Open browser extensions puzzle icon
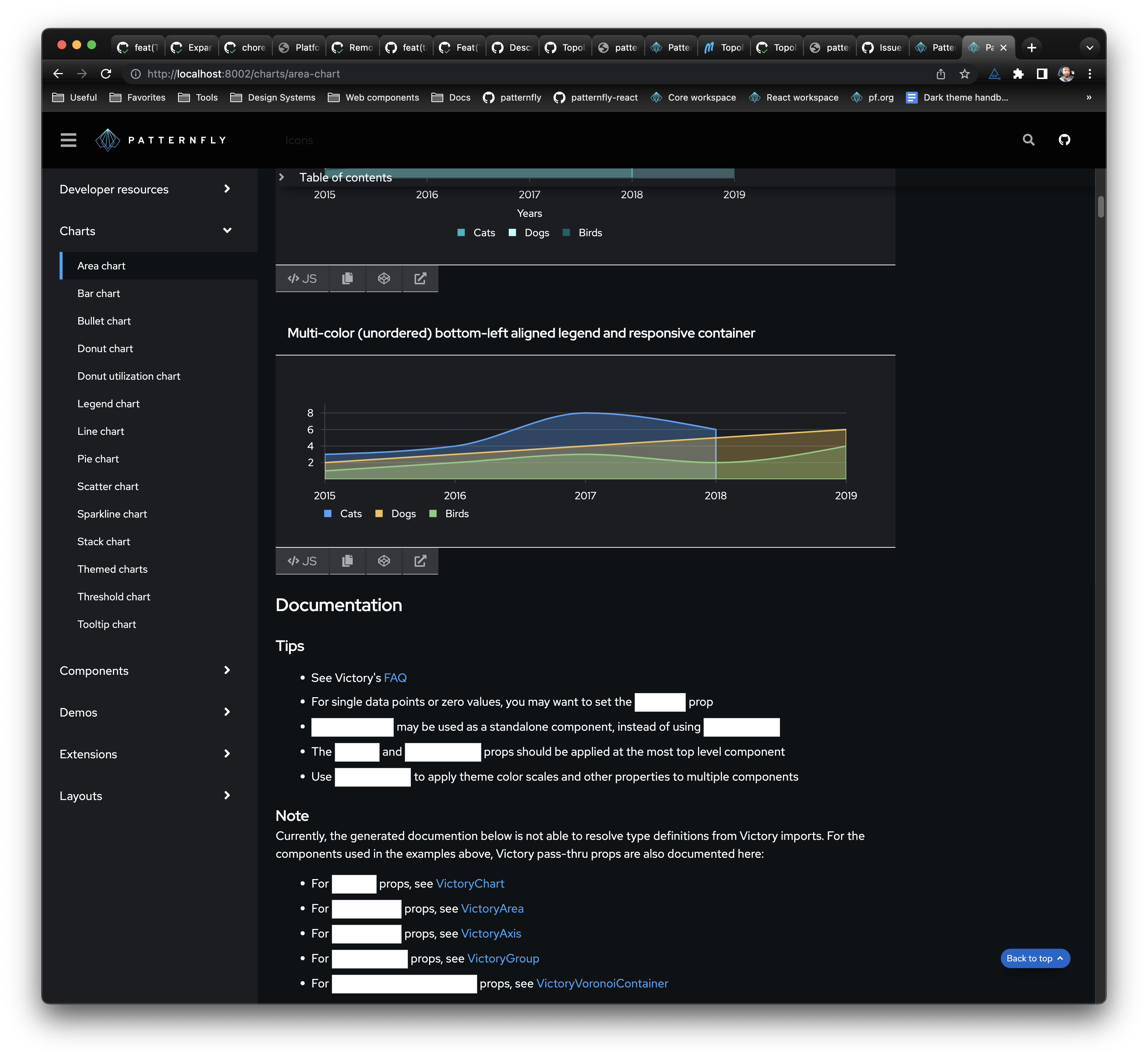The image size is (1148, 1059). (x=1018, y=74)
